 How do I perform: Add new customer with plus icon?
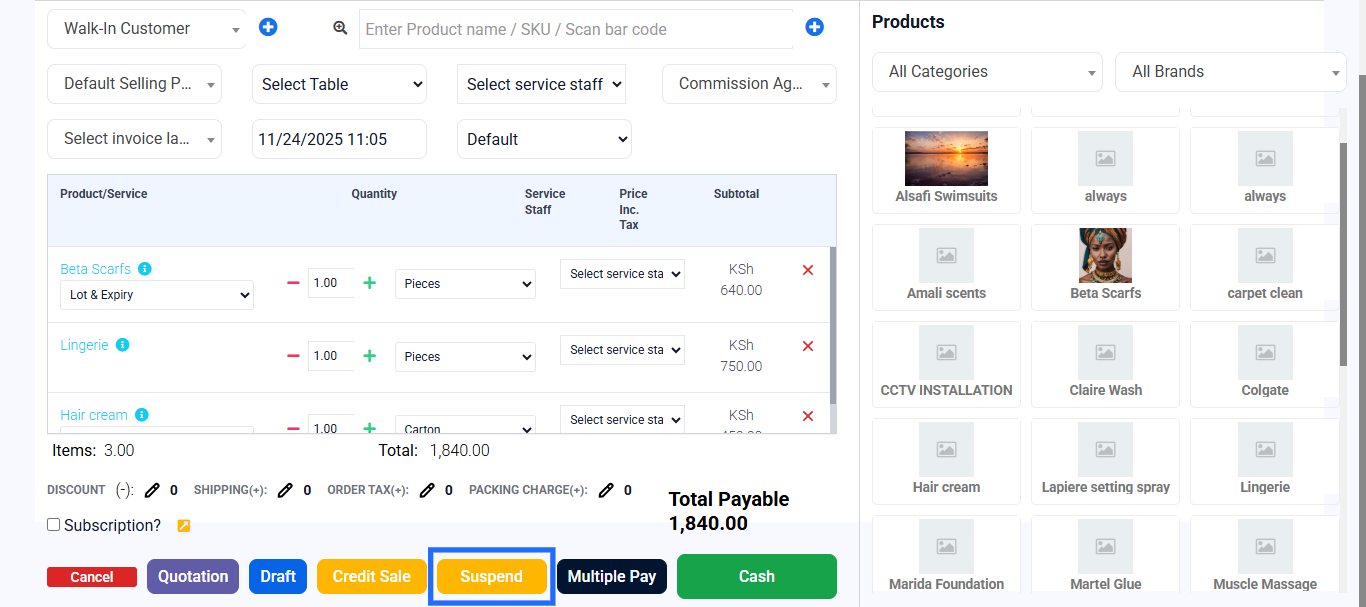click(x=268, y=27)
